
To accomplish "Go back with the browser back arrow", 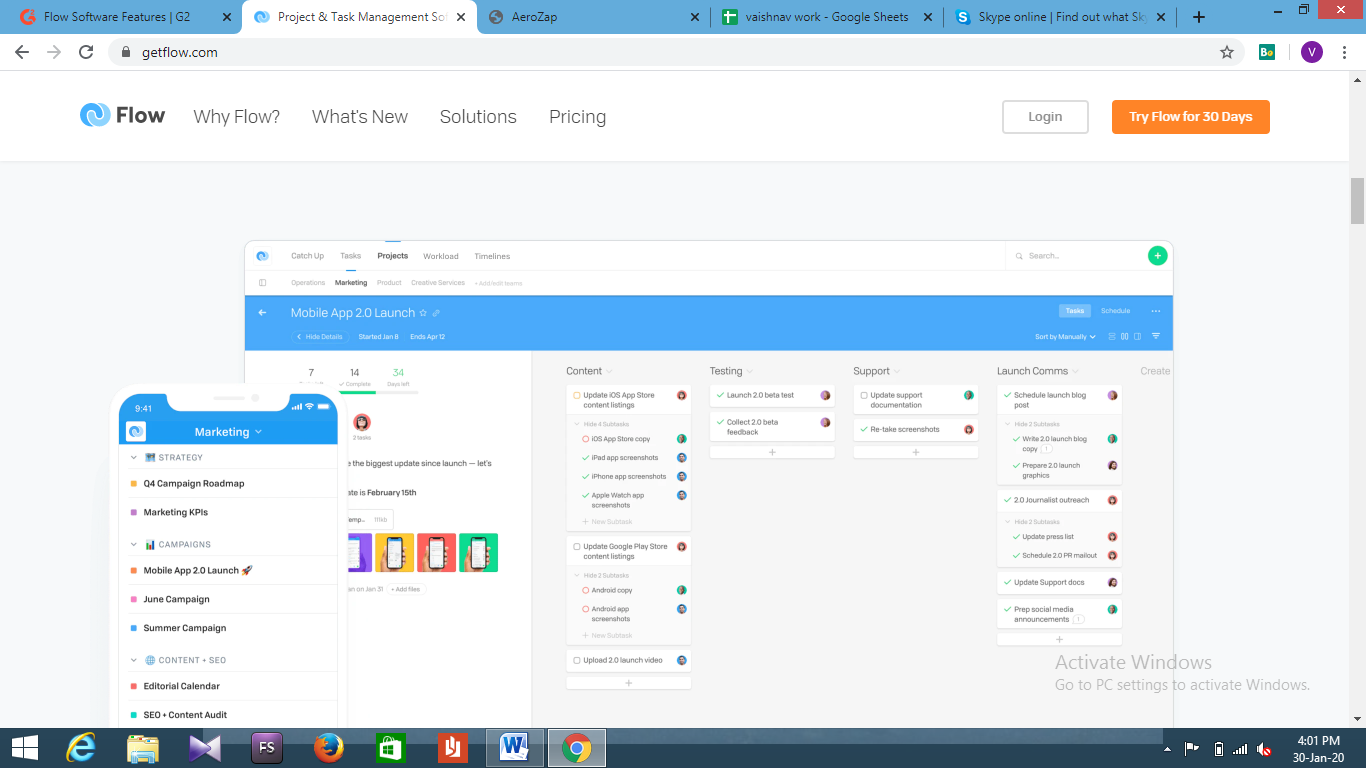I will (22, 52).
